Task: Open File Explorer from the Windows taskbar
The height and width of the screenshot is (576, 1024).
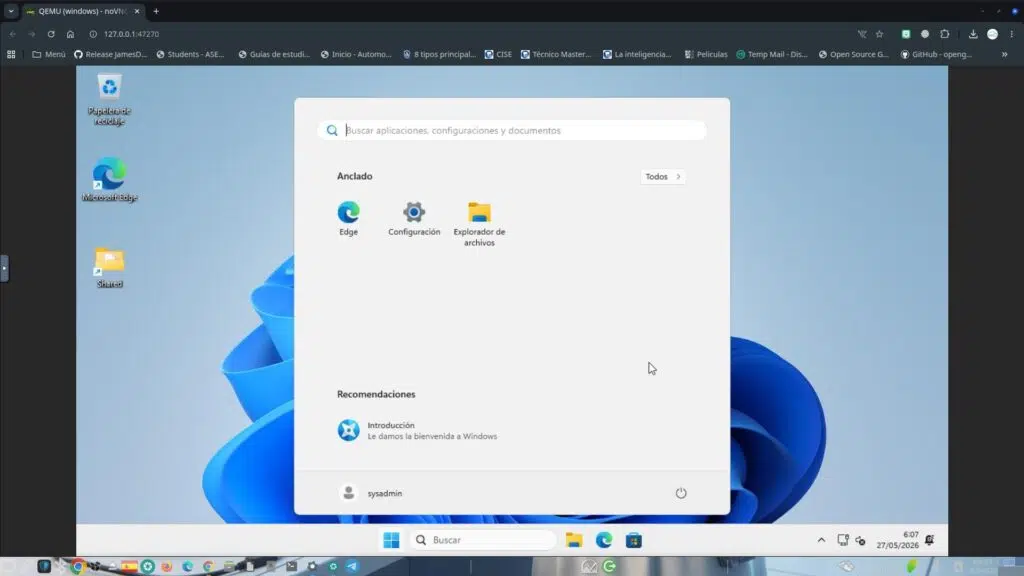Action: [574, 540]
